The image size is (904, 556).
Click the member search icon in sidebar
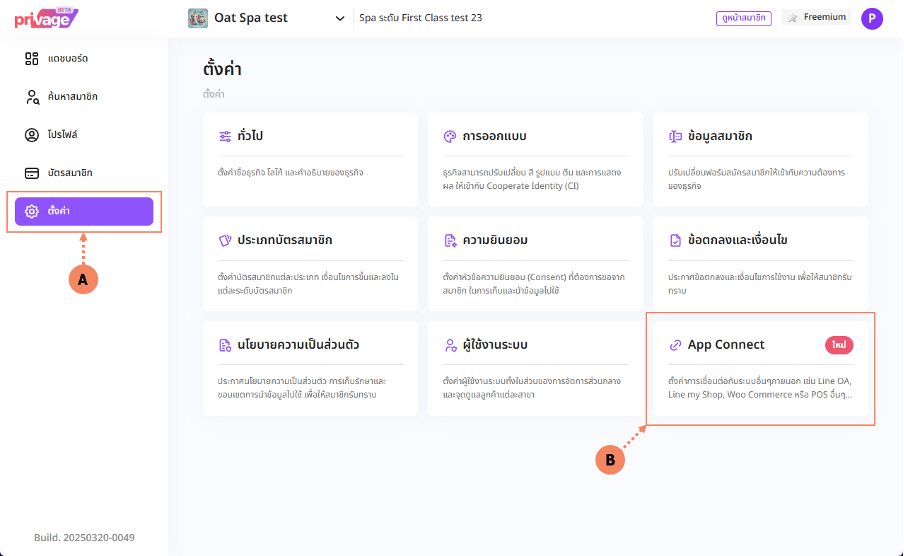coord(32,97)
